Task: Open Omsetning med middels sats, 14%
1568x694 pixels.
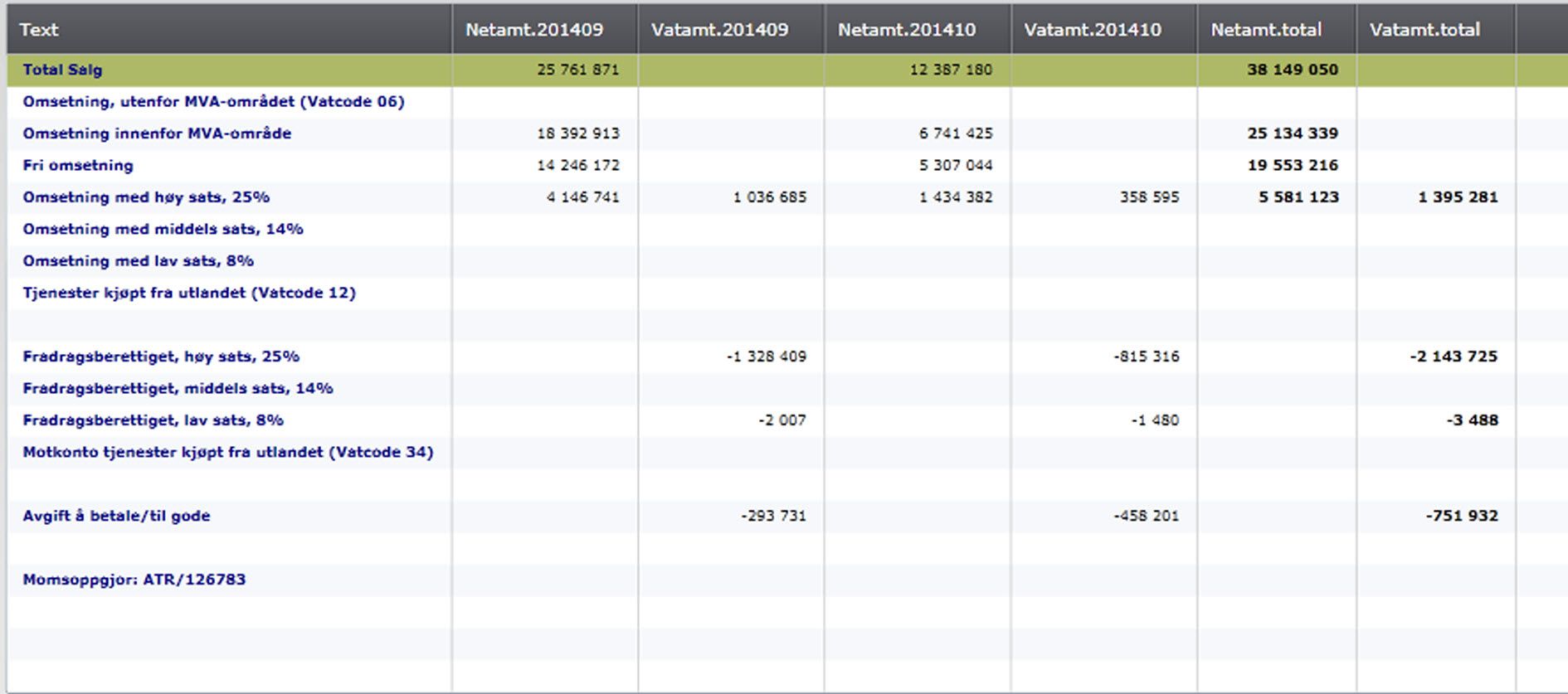Action: pyautogui.click(x=163, y=229)
